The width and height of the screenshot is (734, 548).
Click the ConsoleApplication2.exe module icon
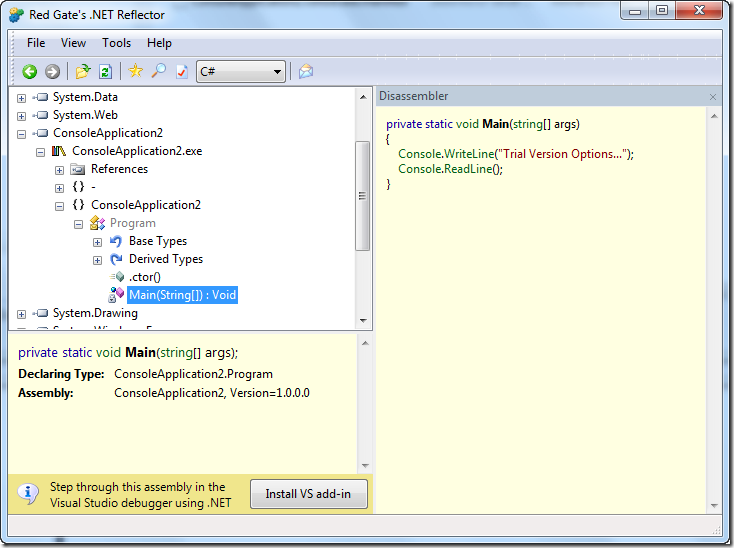(59, 151)
